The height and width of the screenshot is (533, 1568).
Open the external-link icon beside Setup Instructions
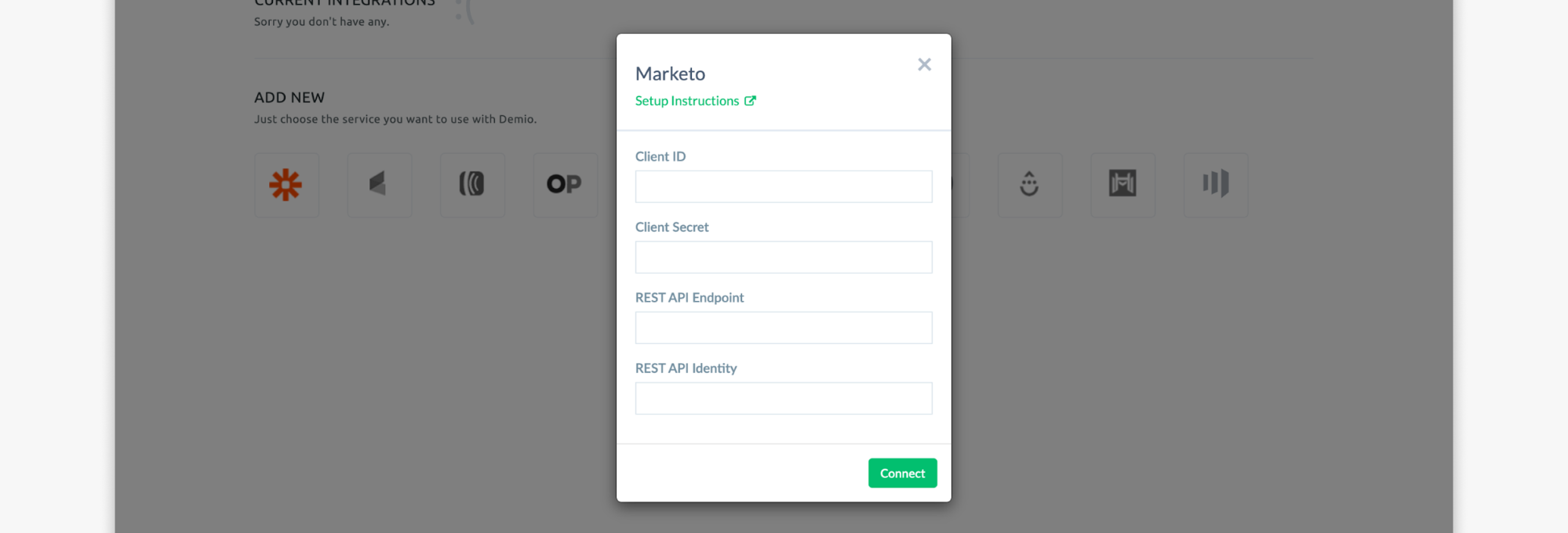pyautogui.click(x=750, y=100)
